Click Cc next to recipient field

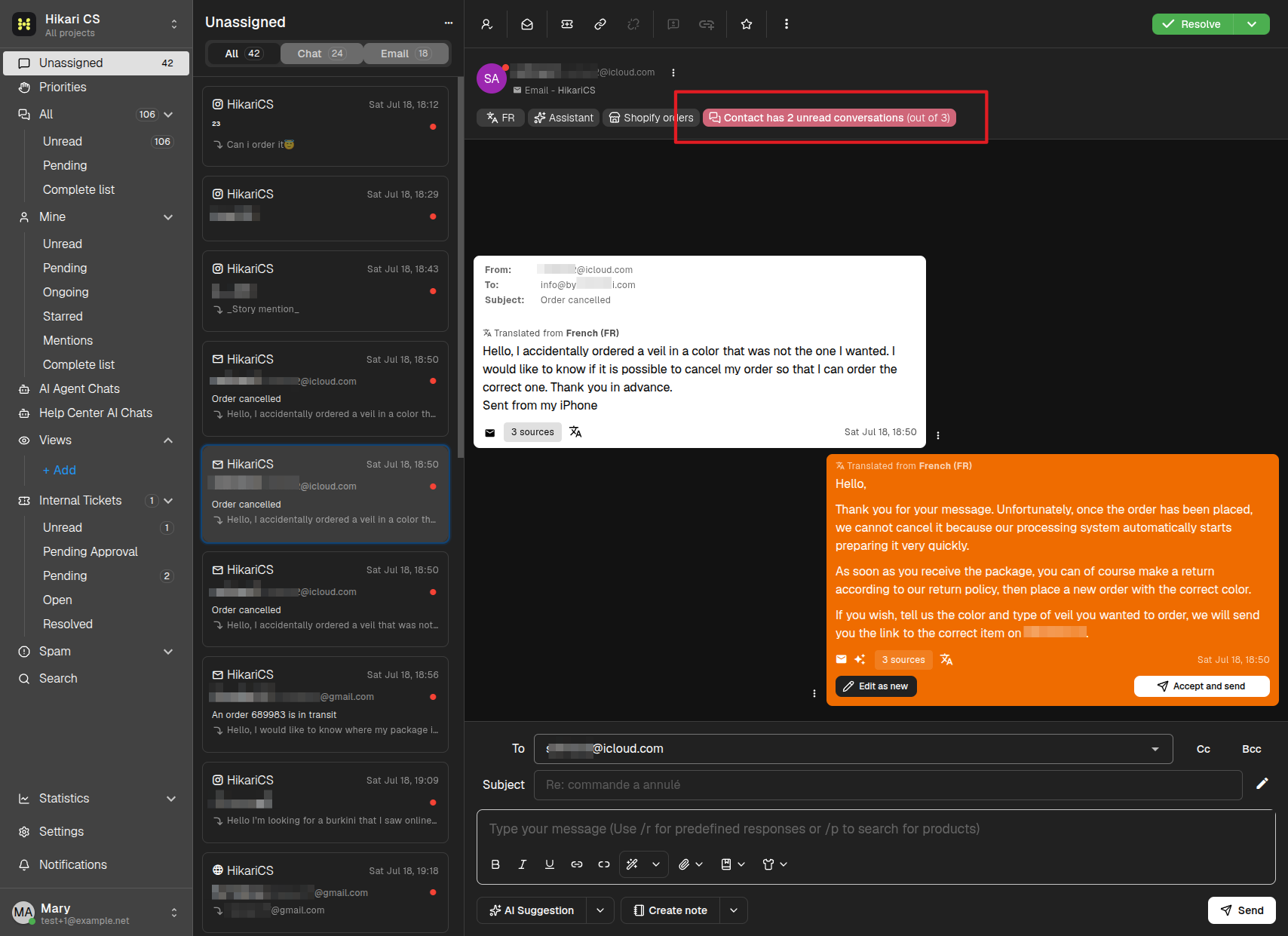point(1204,749)
